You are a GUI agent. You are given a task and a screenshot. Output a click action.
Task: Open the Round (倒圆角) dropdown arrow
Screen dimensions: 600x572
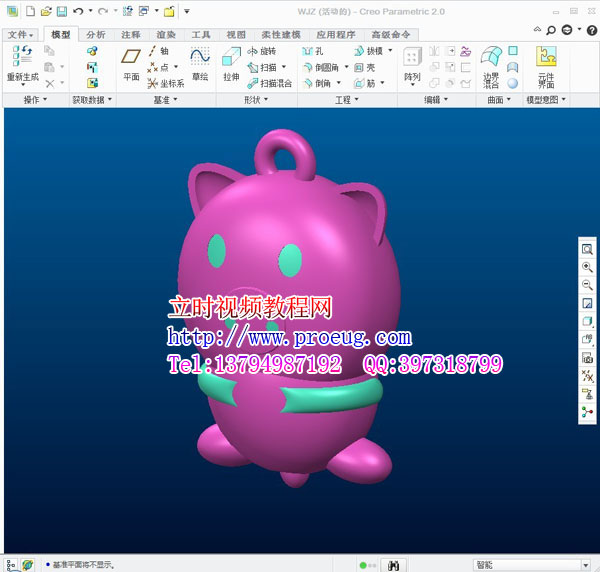click(x=346, y=67)
